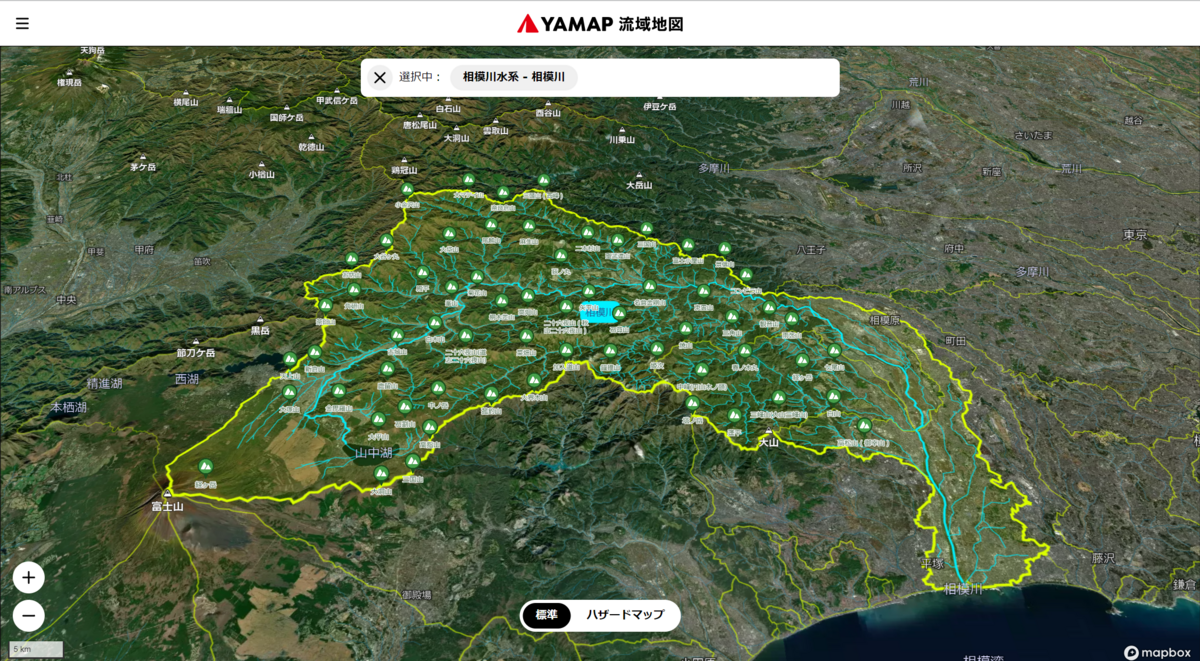Click the 選択中 label
The width and height of the screenshot is (1200, 661).
(x=420, y=77)
